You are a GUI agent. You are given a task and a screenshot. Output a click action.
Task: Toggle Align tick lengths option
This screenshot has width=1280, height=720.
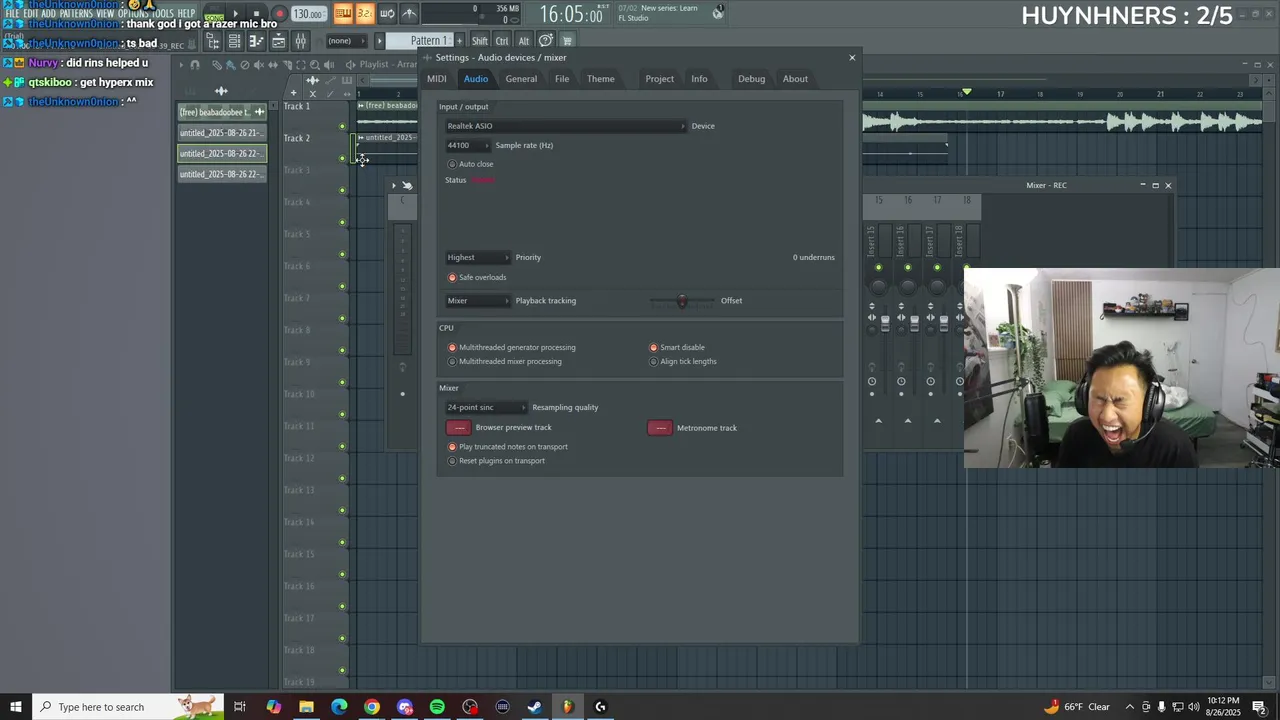pyautogui.click(x=683, y=361)
